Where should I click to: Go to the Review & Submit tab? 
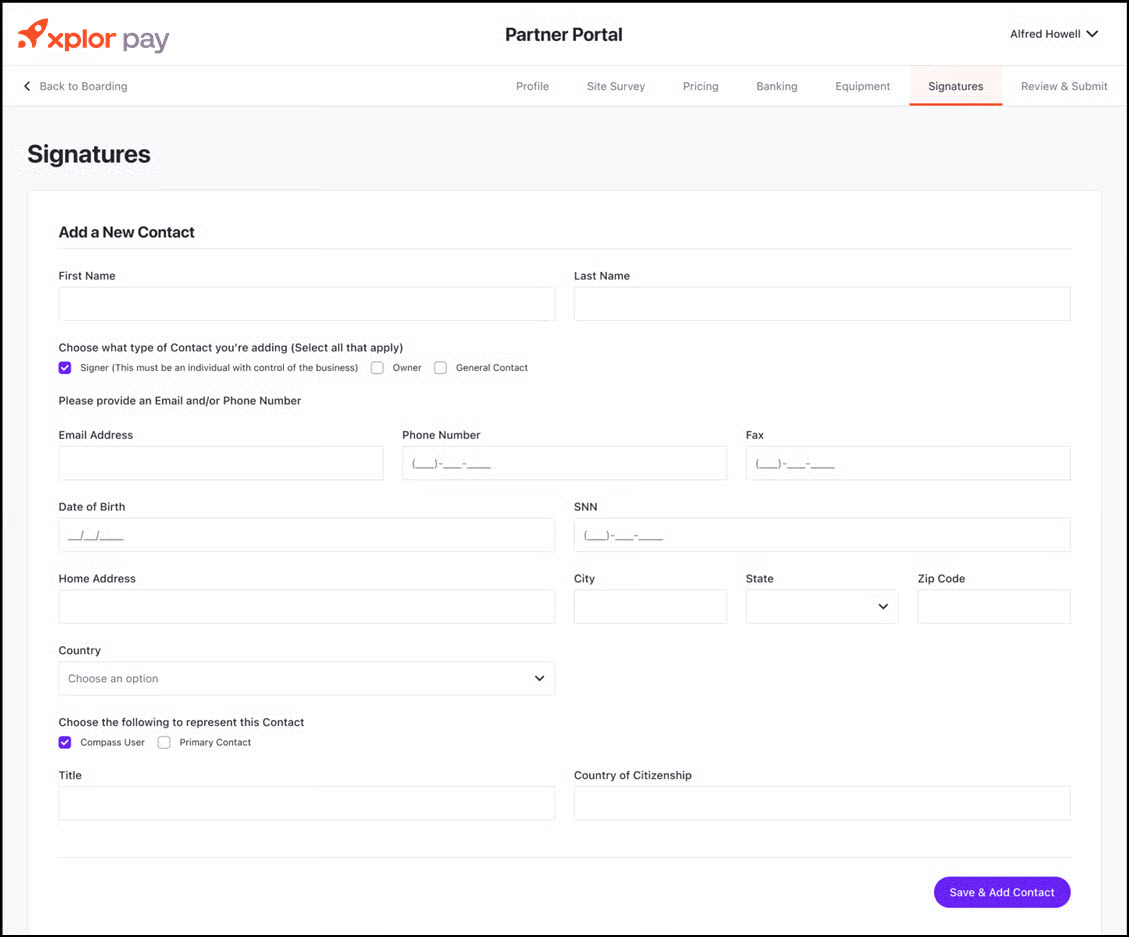1063,86
